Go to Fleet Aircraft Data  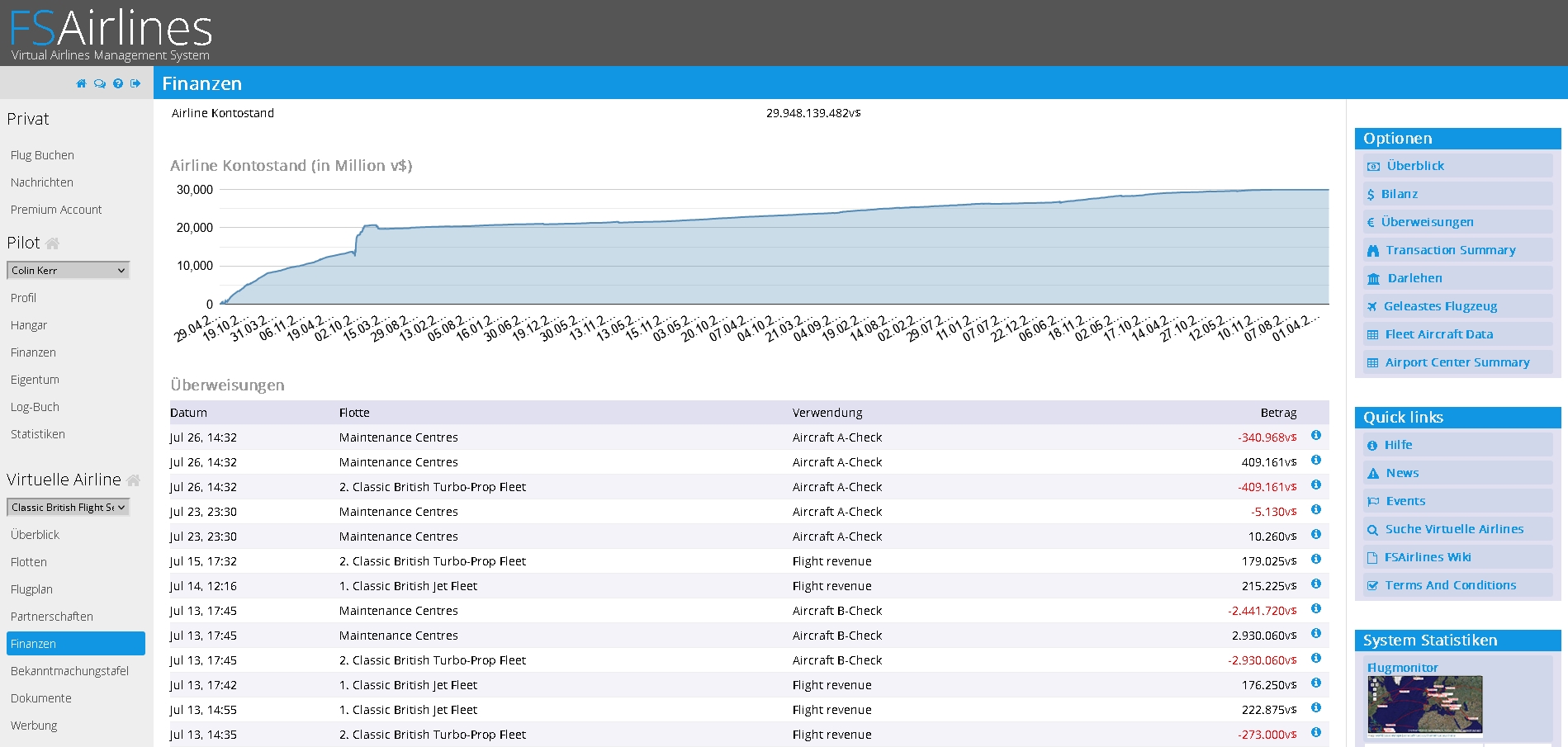click(x=1438, y=334)
